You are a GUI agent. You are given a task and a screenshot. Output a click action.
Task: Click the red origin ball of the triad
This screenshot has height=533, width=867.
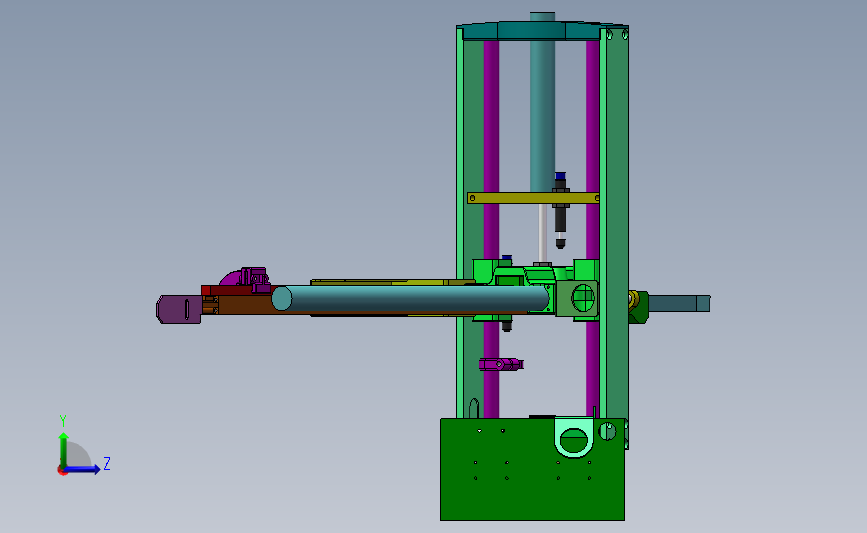coord(62,471)
